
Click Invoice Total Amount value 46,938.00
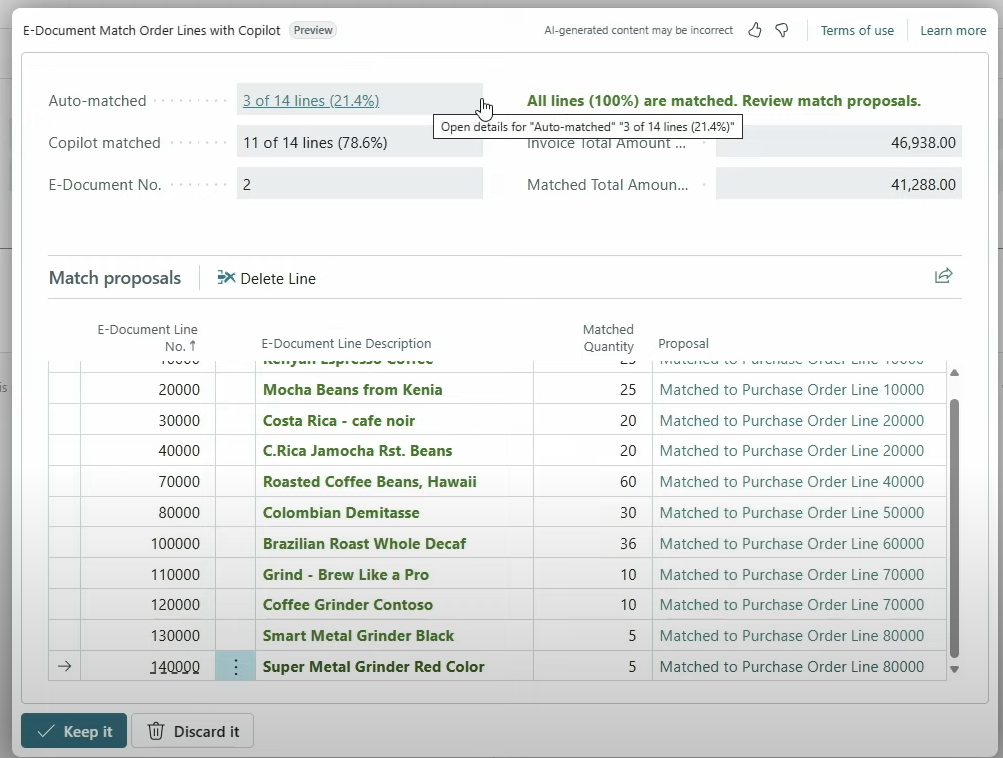click(x=839, y=143)
